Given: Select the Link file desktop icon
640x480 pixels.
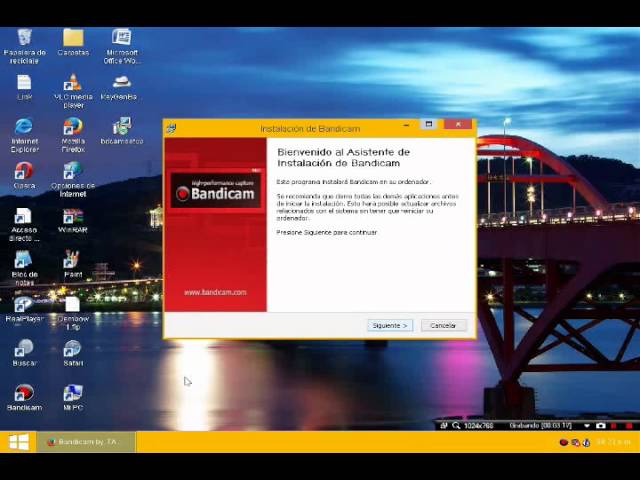Looking at the screenshot, I should [x=24, y=87].
